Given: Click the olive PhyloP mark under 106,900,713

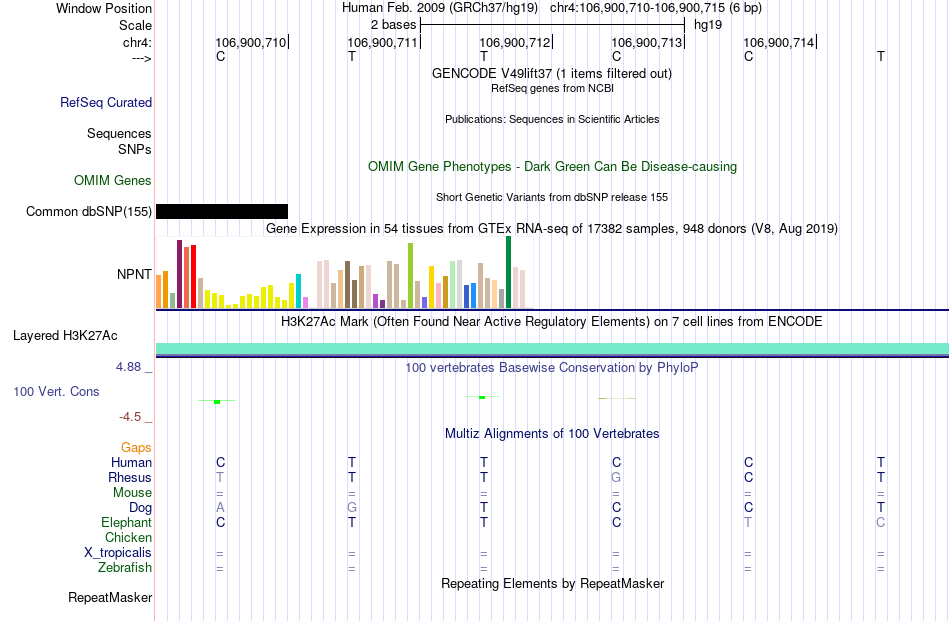Looking at the screenshot, I should tap(616, 398).
